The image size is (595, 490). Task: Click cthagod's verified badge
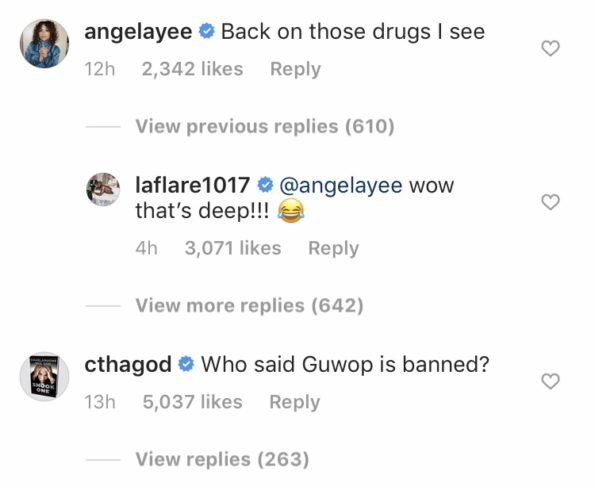click(186, 364)
